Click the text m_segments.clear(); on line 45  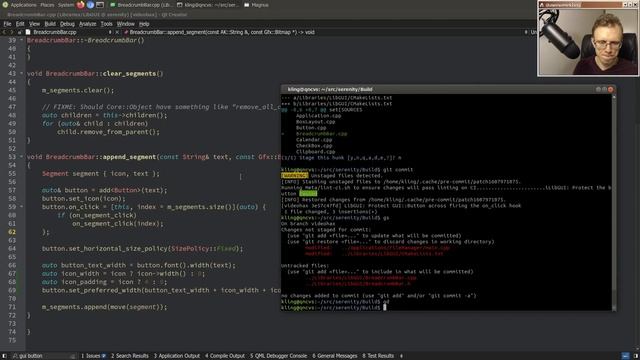point(78,90)
